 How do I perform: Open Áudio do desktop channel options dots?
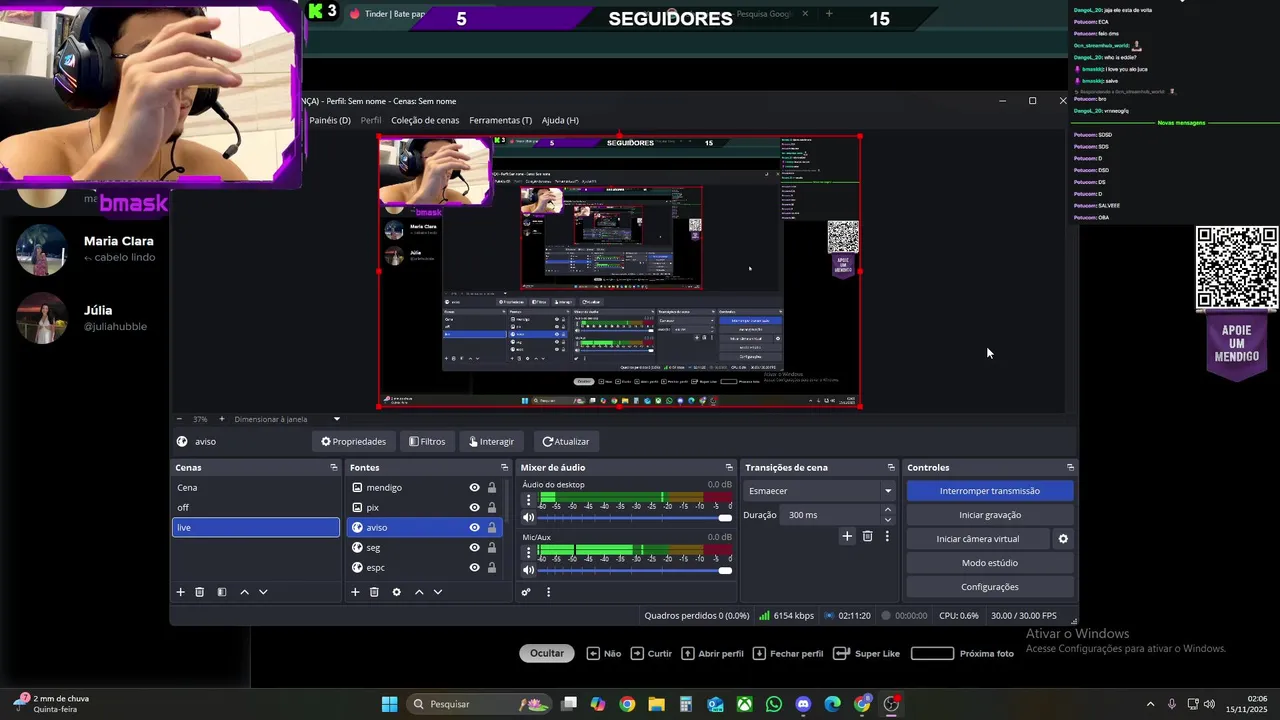tap(529, 499)
